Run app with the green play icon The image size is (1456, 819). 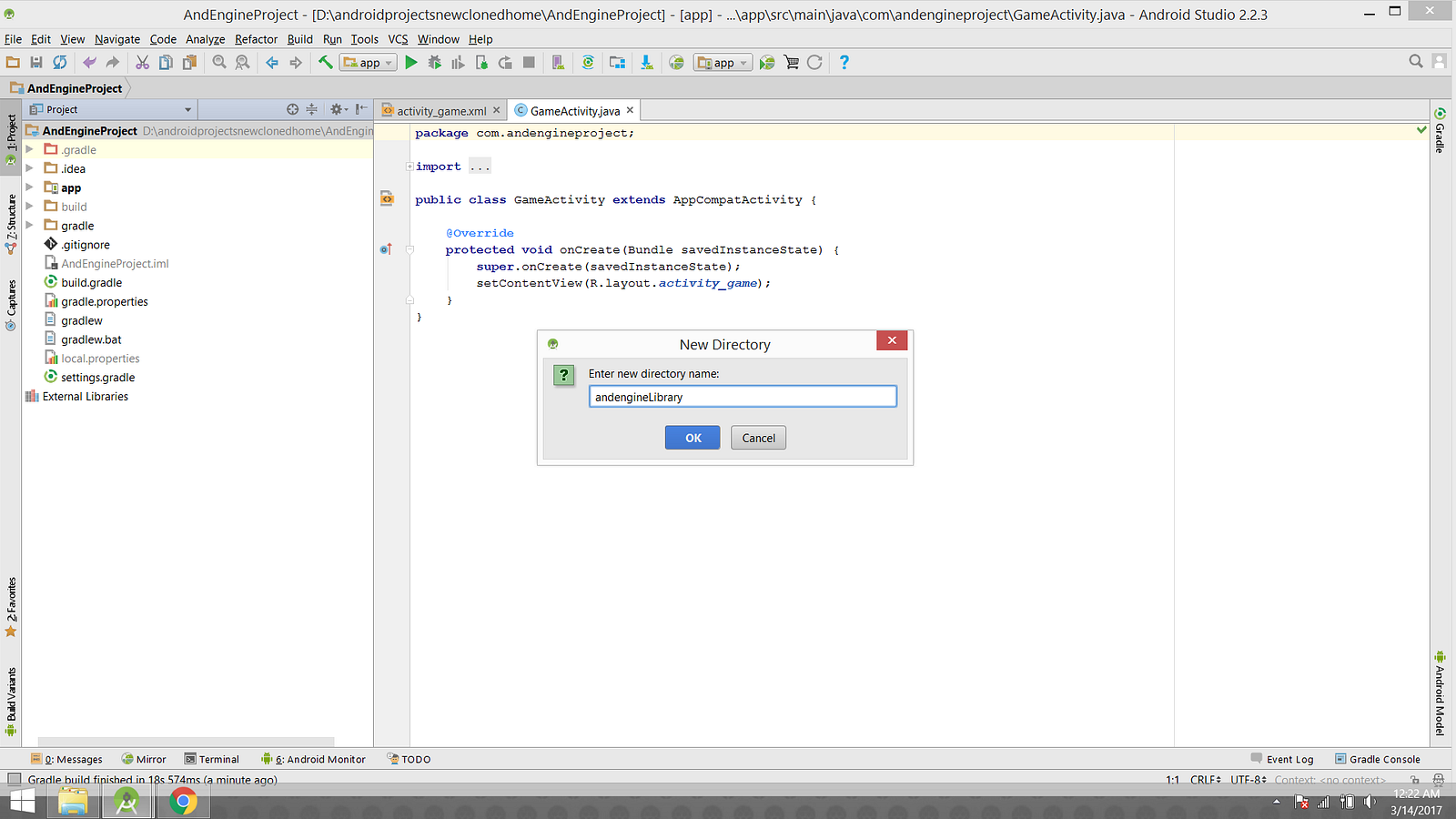411,63
